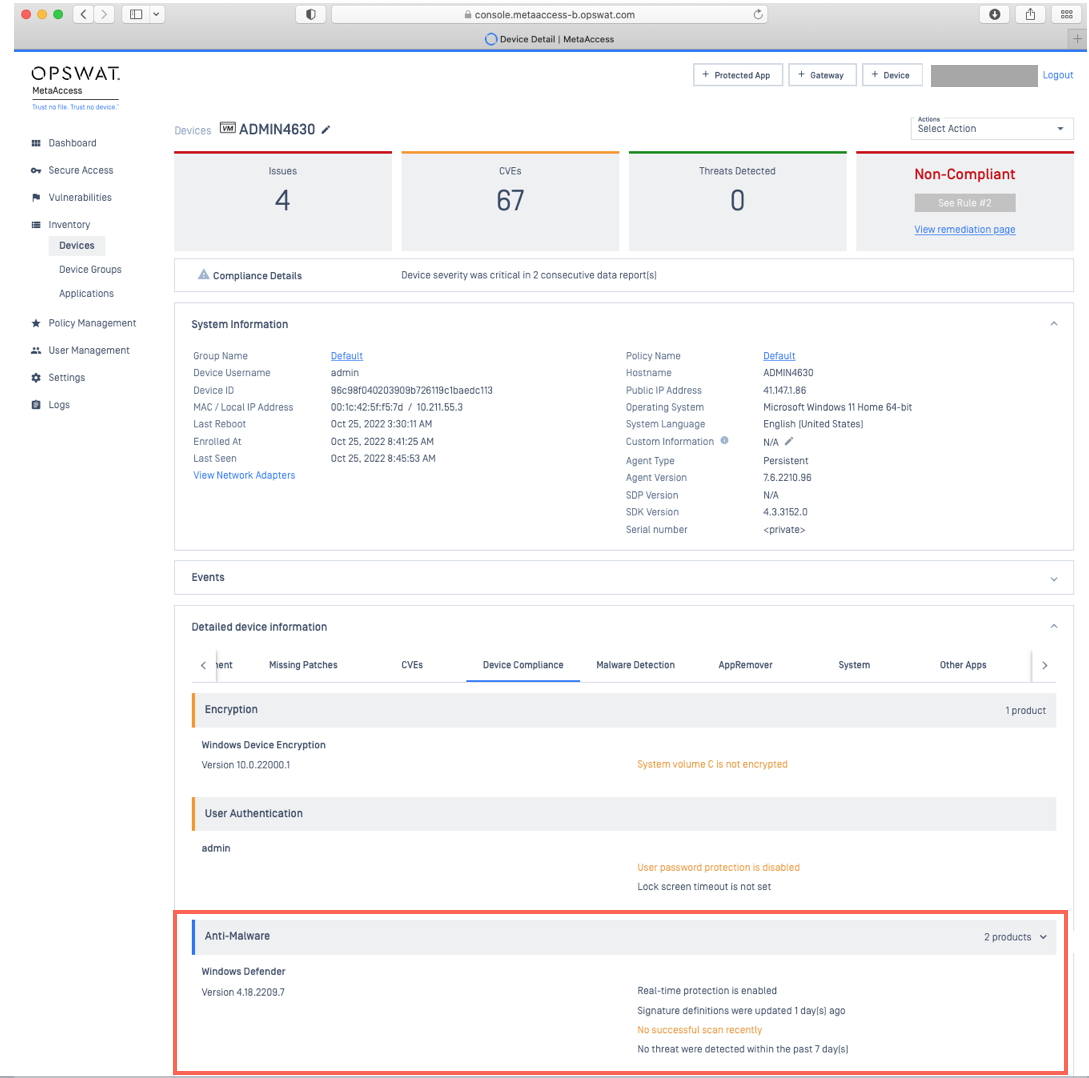Open Safari sidebar options dropdown arrow

coord(156,14)
